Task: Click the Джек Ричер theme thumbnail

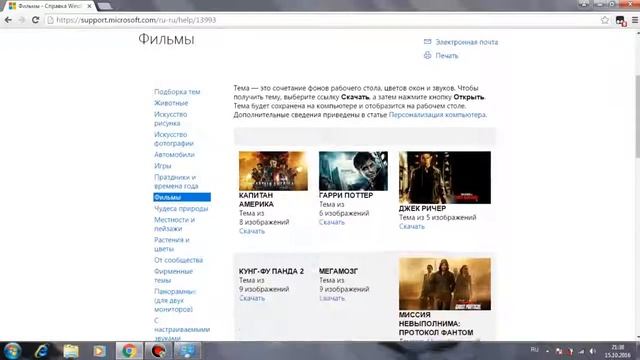Action: [444, 177]
